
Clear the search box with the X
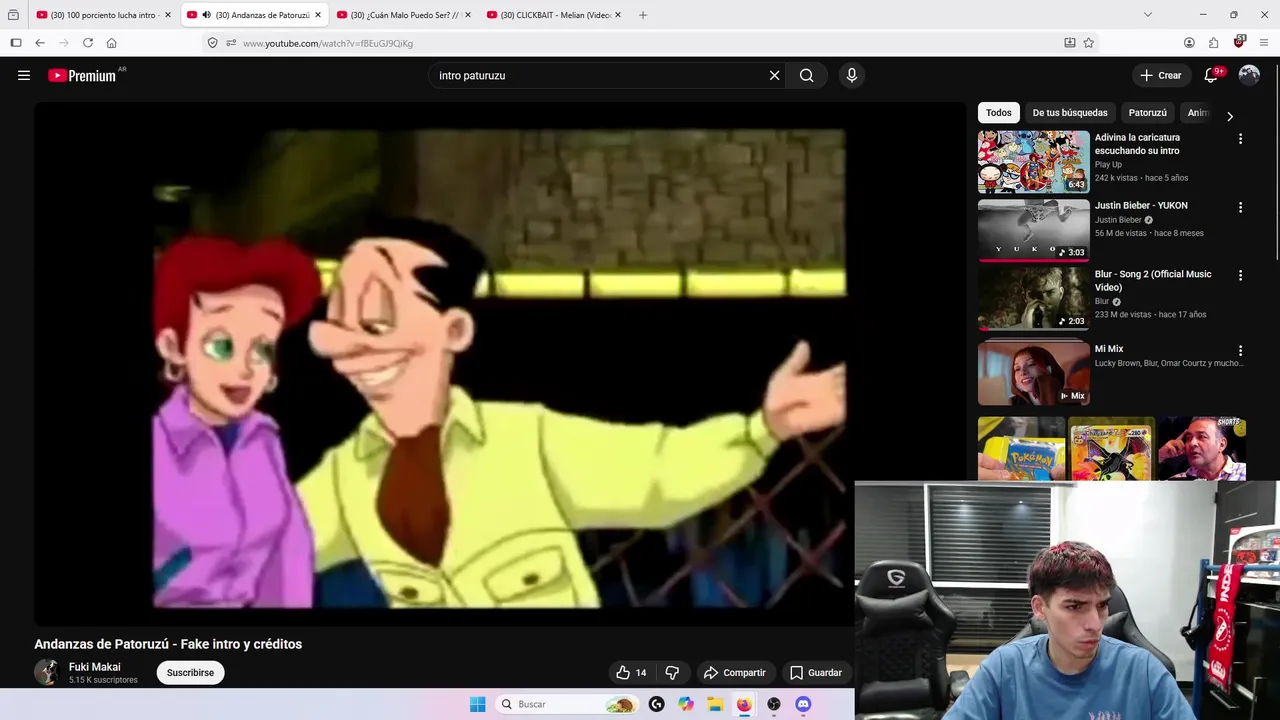pos(774,75)
